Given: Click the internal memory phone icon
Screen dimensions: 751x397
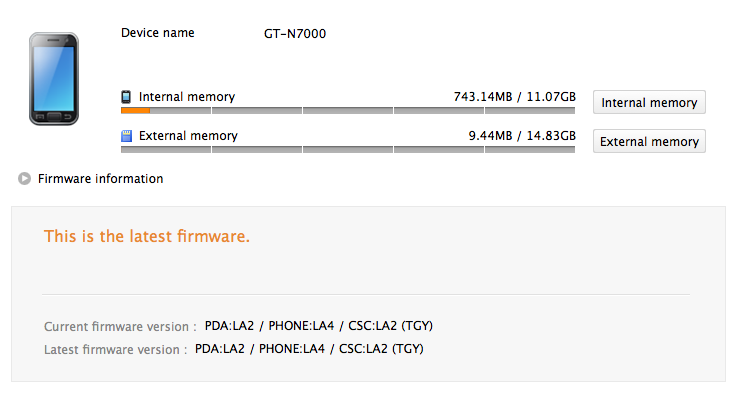Looking at the screenshot, I should click(126, 97).
